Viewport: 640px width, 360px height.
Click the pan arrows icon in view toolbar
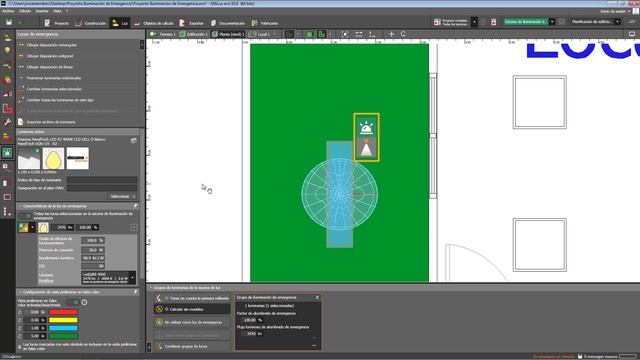[x=391, y=34]
